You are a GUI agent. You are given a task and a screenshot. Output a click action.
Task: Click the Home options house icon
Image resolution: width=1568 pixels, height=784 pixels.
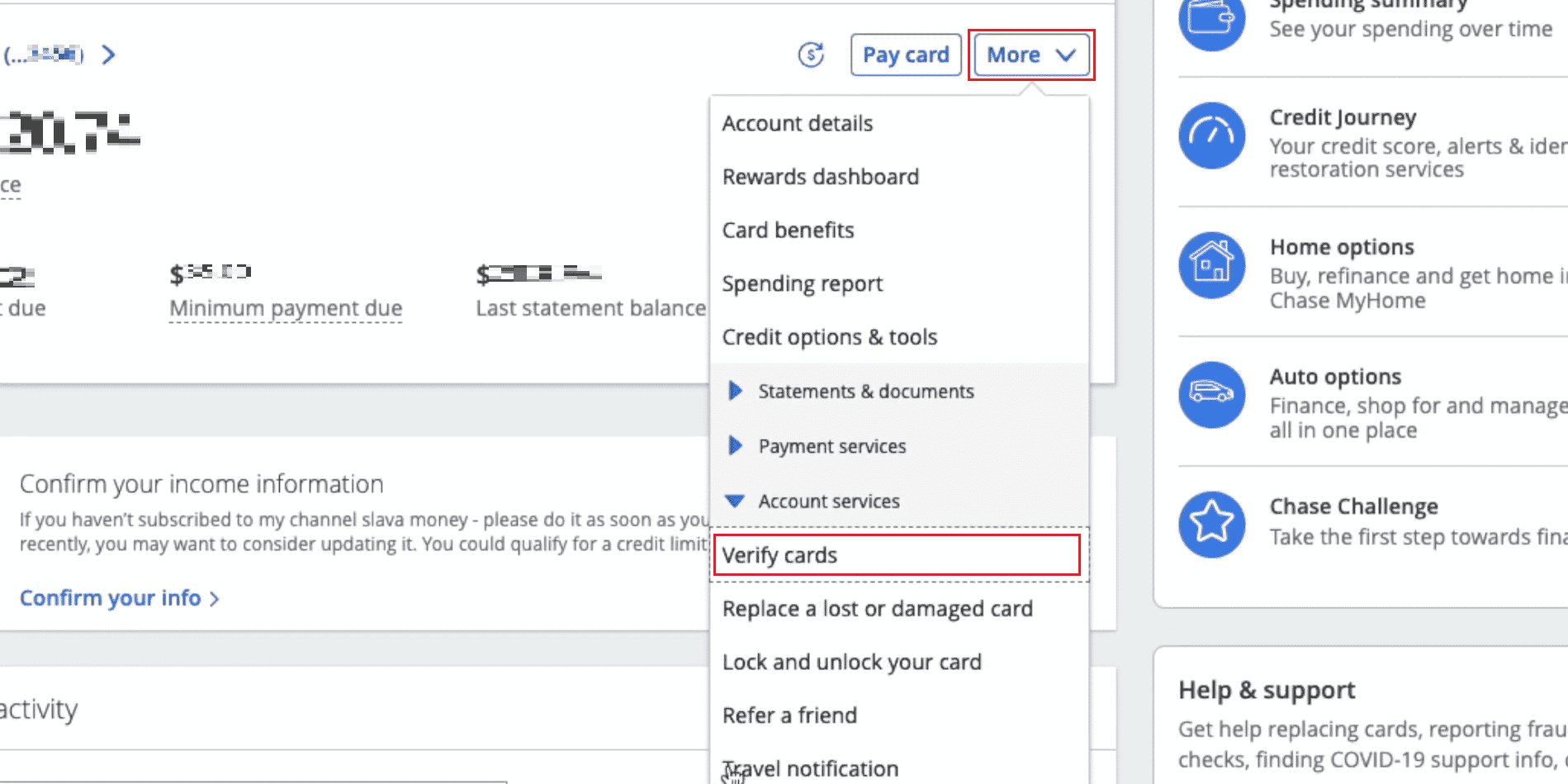(1211, 265)
